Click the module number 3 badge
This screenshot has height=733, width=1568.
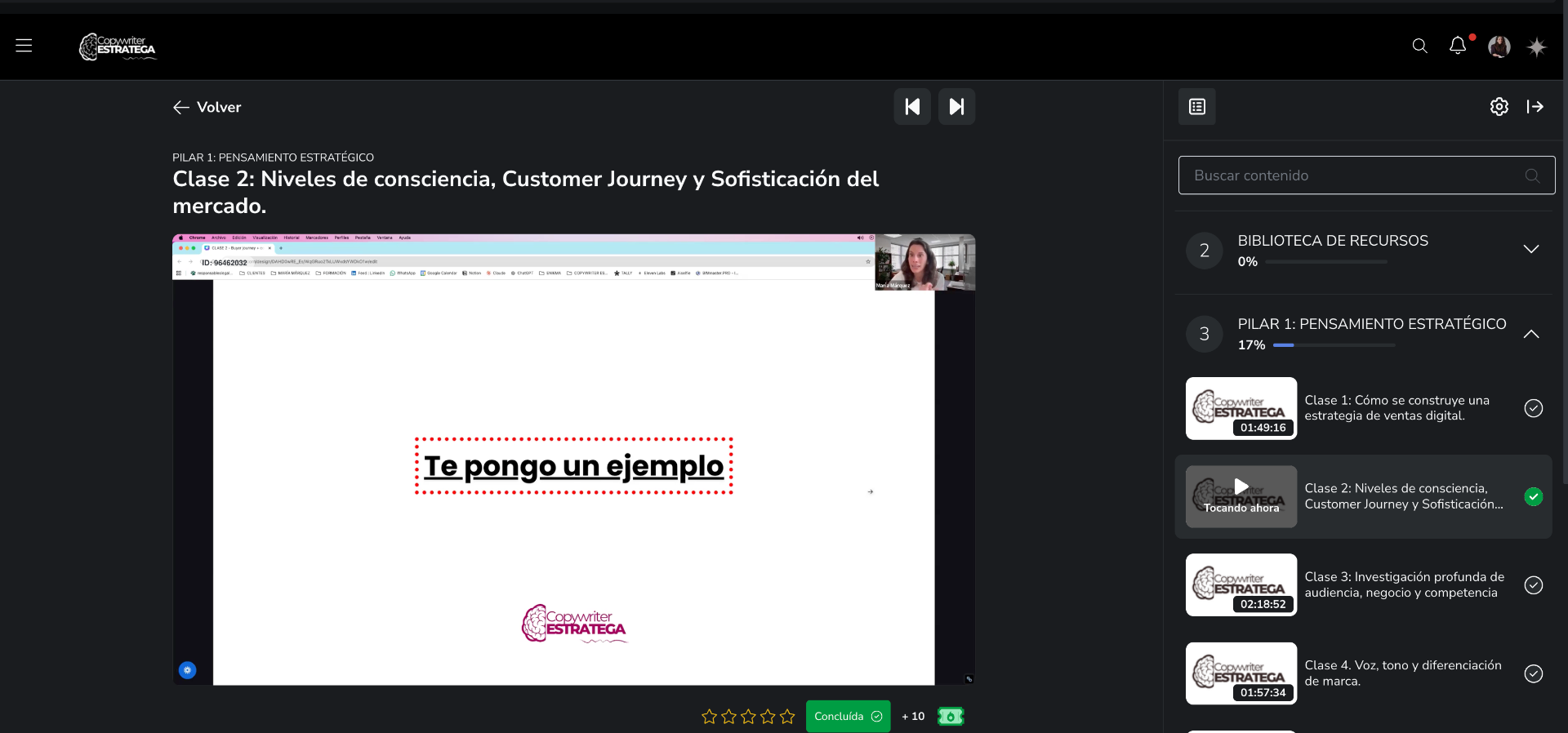pyautogui.click(x=1204, y=334)
